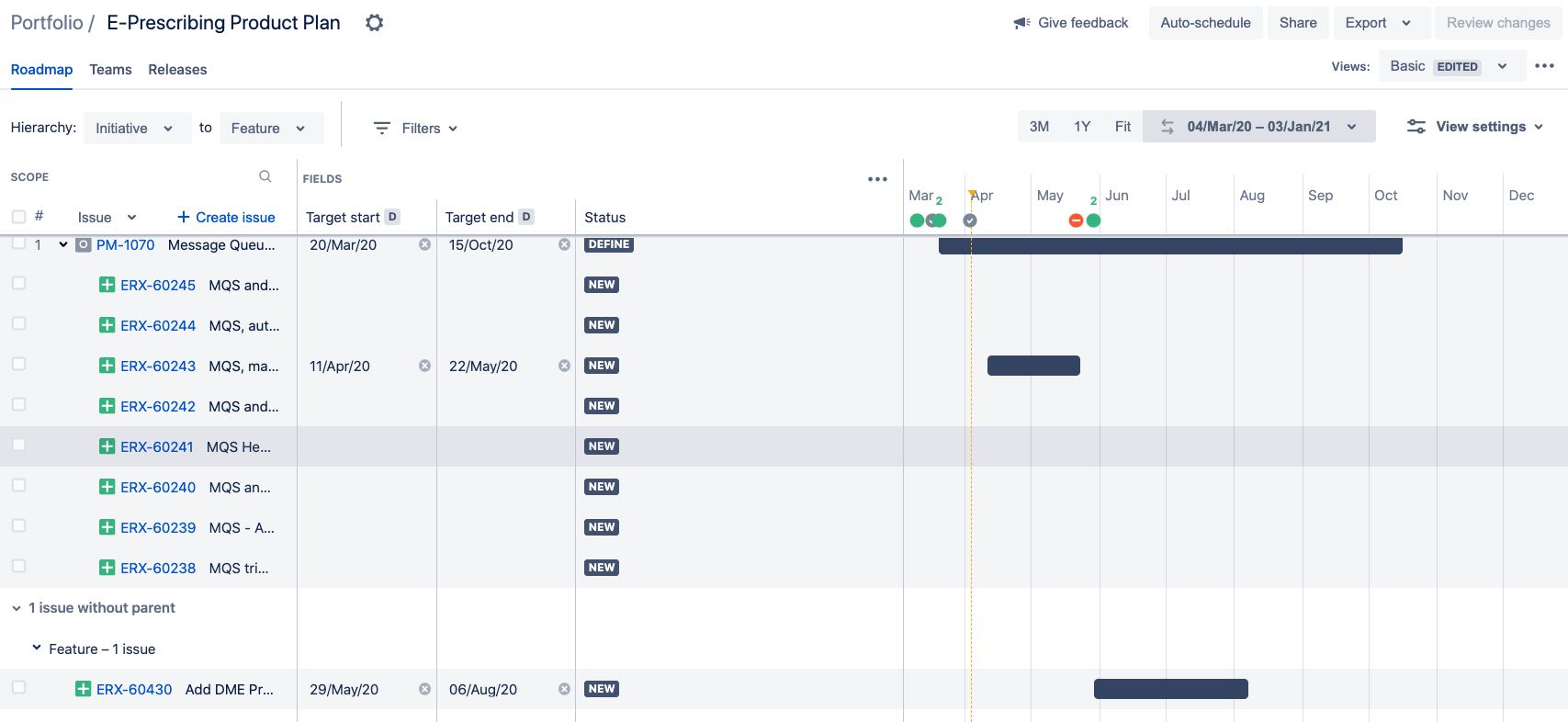The image size is (1568, 722).
Task: Click the ERX-60245 feature type icon
Action: [x=107, y=285]
